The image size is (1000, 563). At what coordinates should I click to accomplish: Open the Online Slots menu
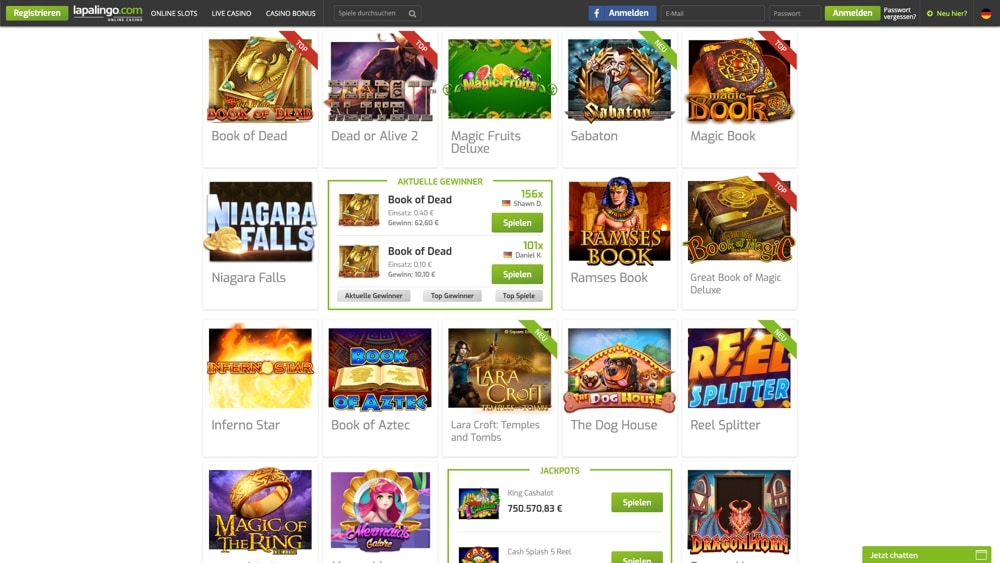tap(174, 13)
